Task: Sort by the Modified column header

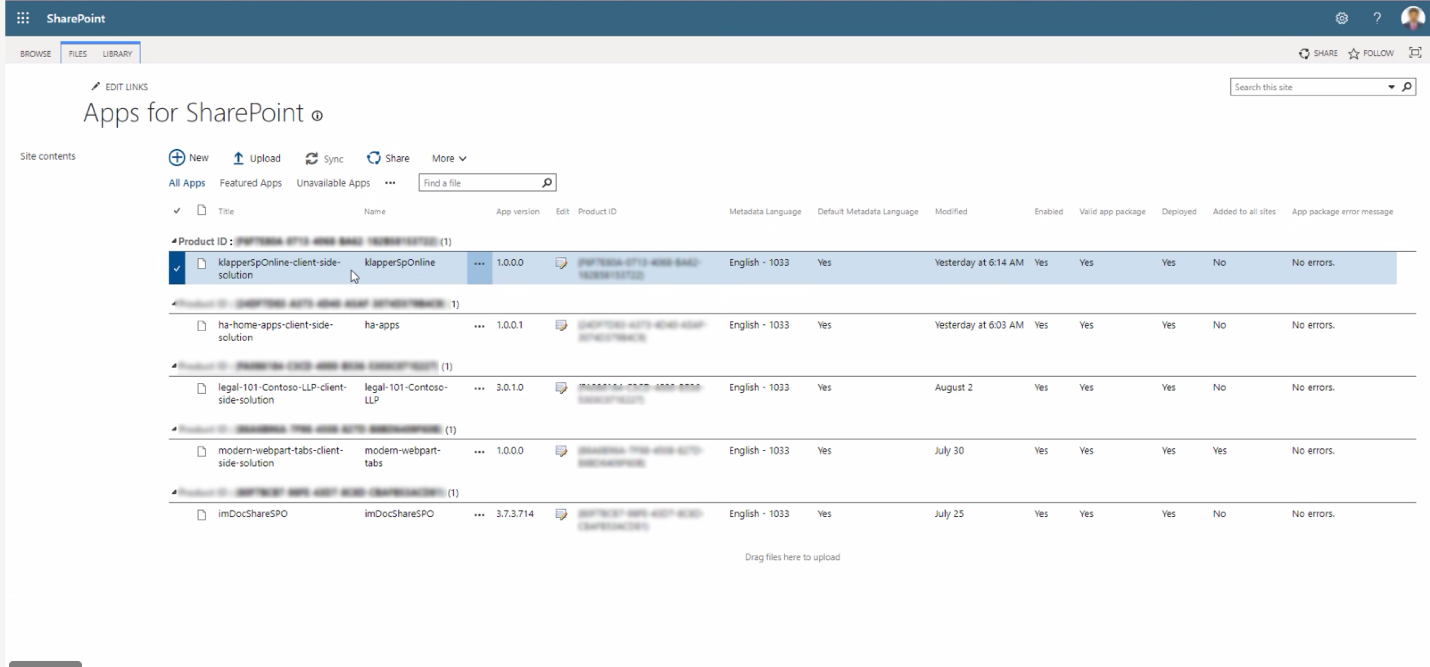Action: click(951, 211)
